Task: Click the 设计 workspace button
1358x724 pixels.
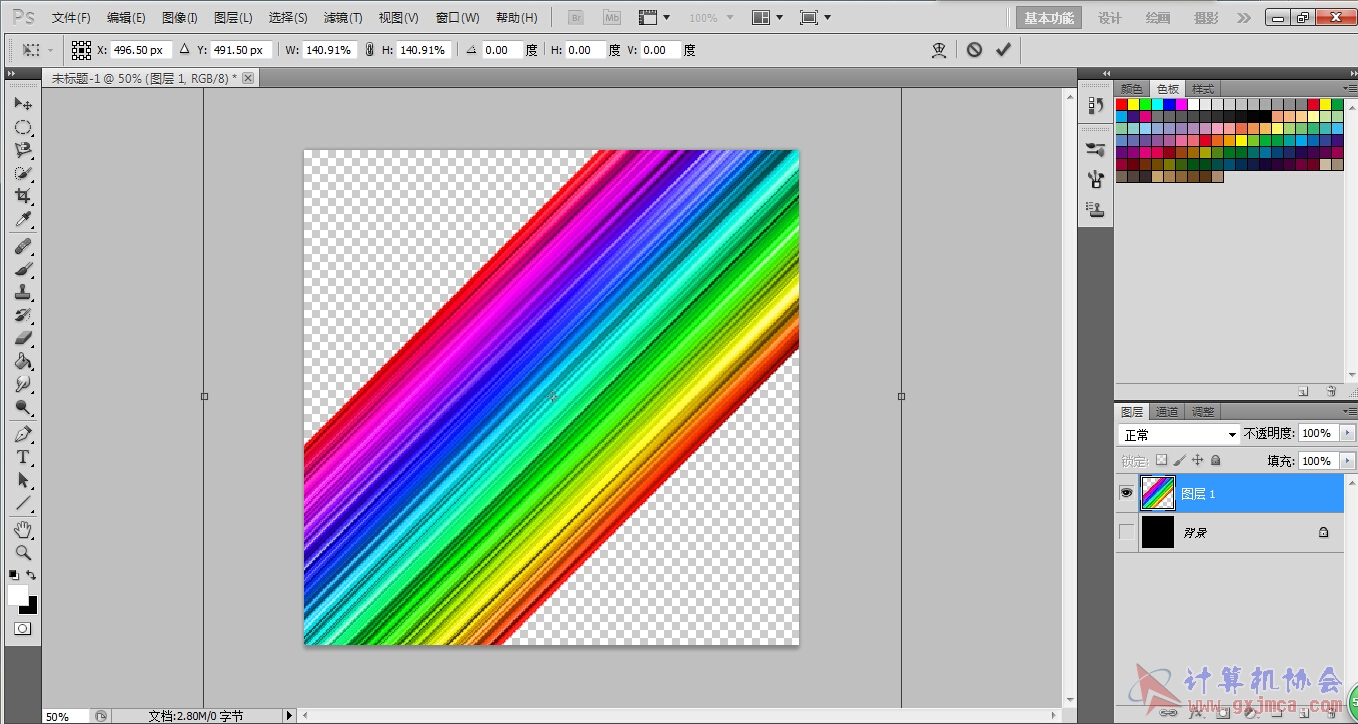Action: pyautogui.click(x=1109, y=18)
